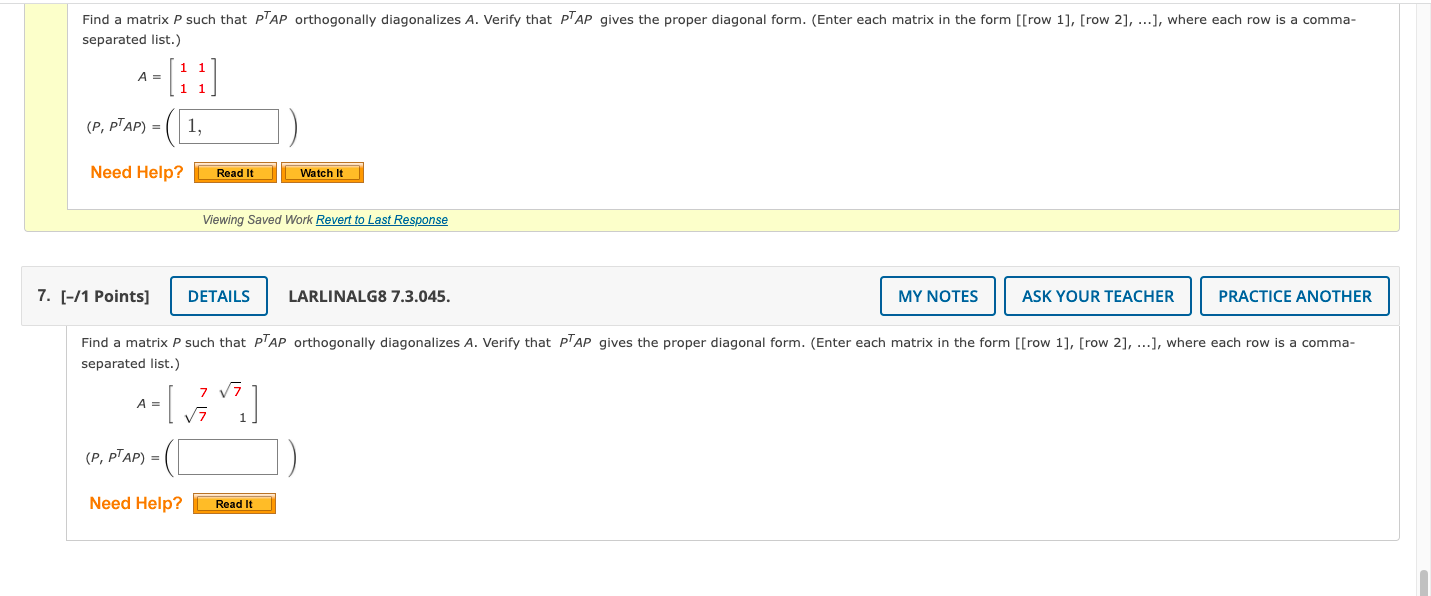Viewport: 1431px width, 596px height.
Task: Click the top Read It button
Action: (234, 172)
